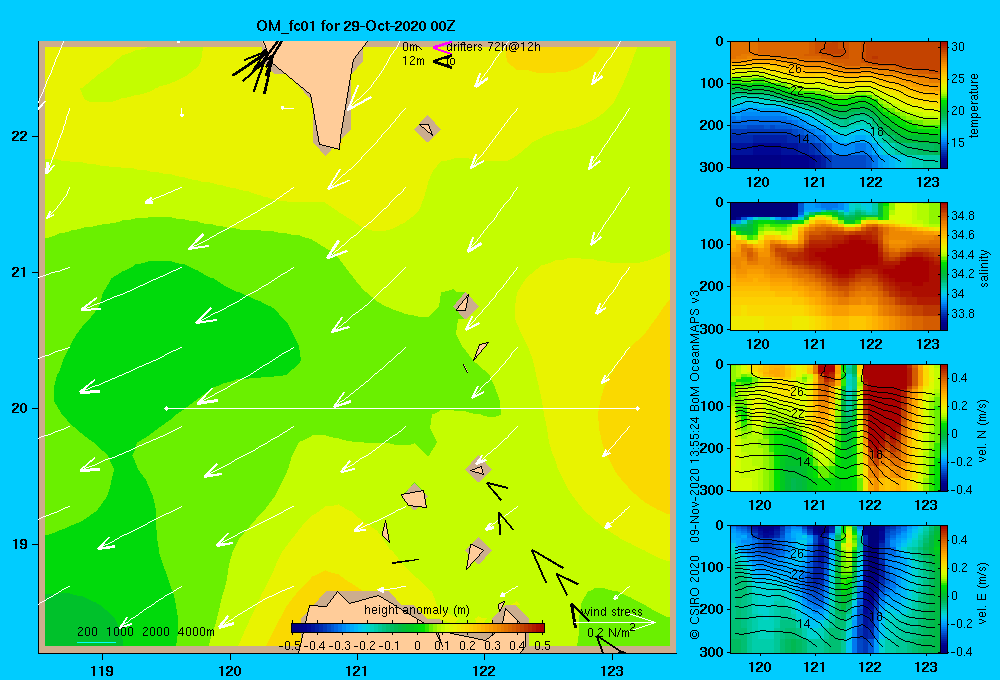The image size is (1000, 680).
Task: Click the '12m' depth legend label
Action: pos(413,61)
